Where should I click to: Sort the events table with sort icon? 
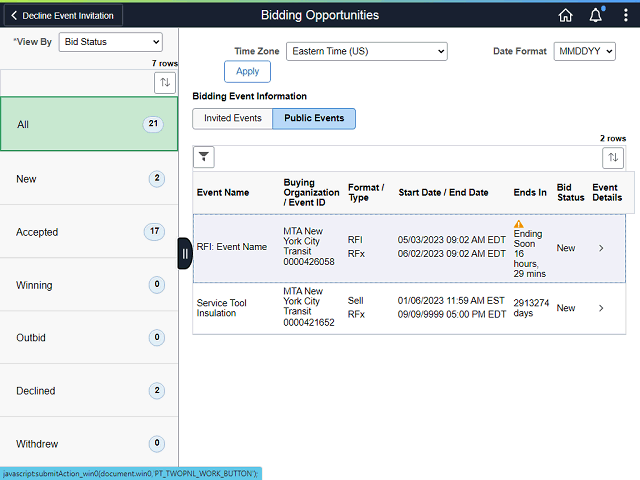point(613,157)
